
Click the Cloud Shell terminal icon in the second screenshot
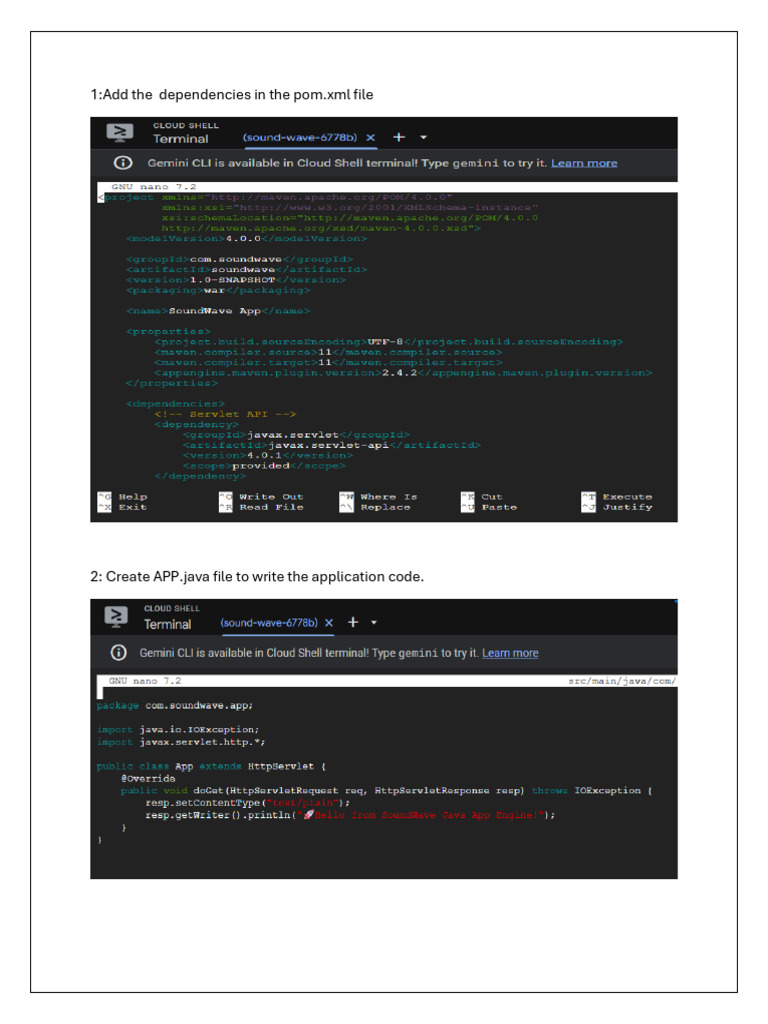point(116,616)
